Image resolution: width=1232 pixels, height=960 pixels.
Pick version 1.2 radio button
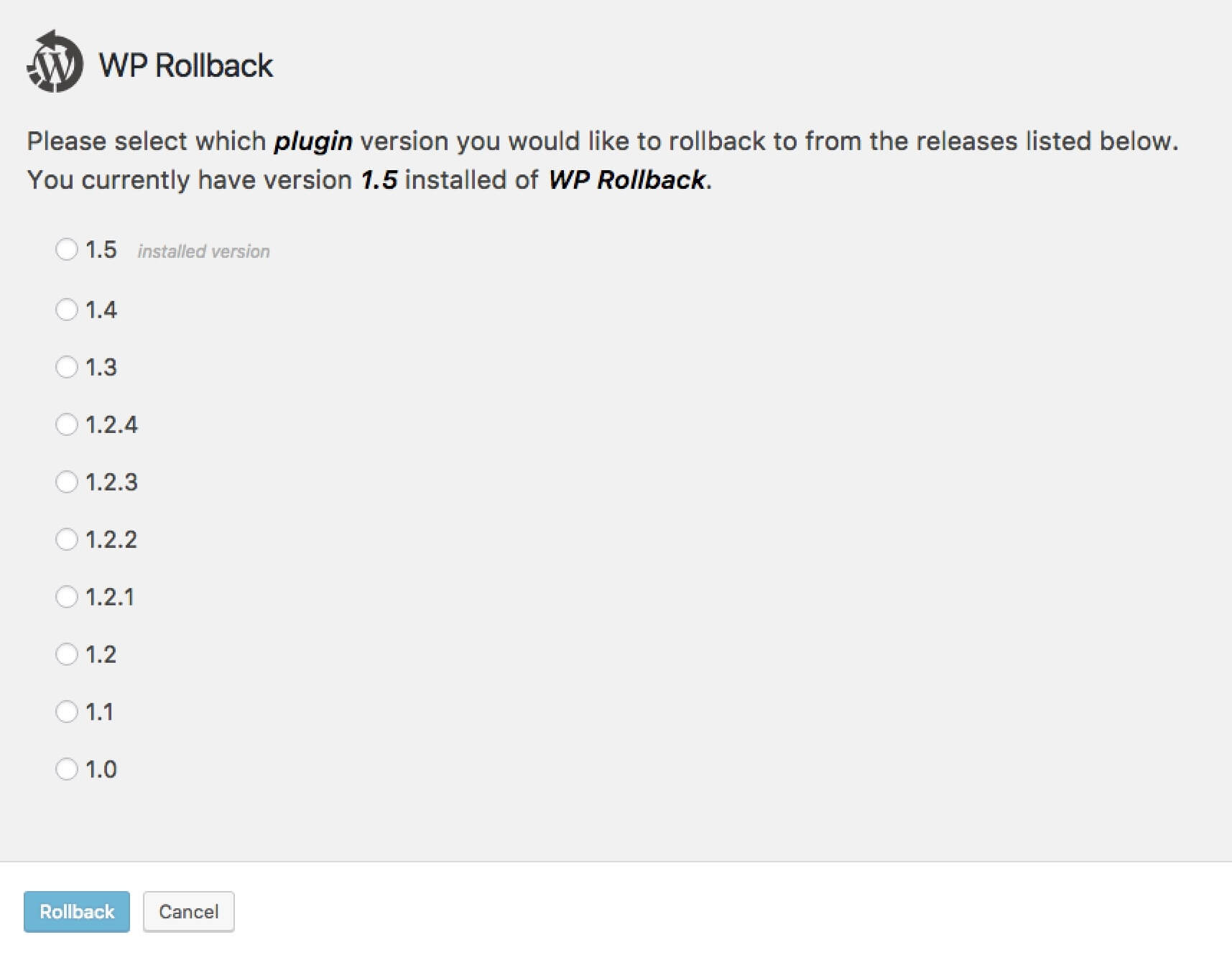click(x=66, y=654)
